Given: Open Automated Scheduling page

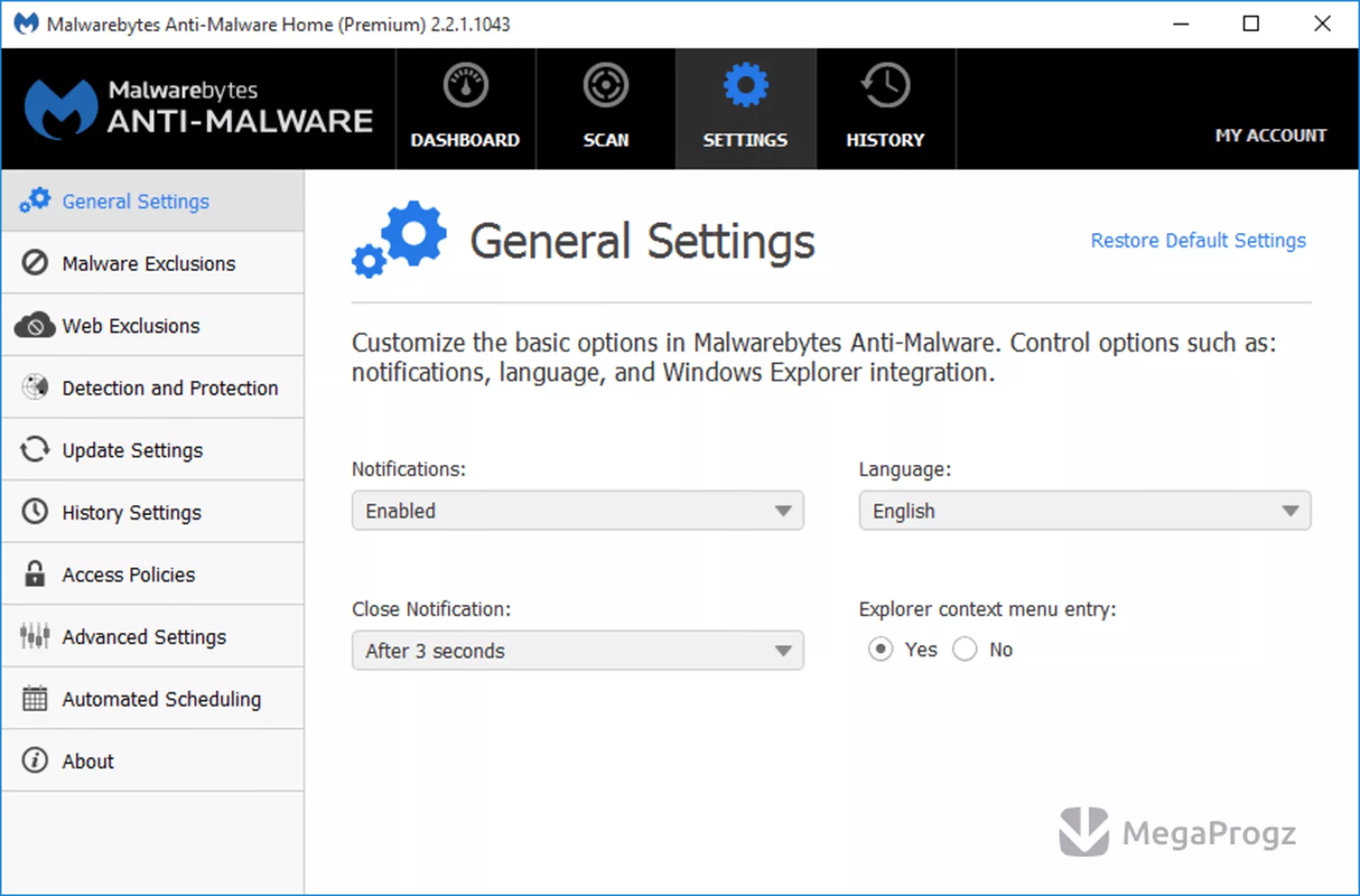Looking at the screenshot, I should point(153,698).
